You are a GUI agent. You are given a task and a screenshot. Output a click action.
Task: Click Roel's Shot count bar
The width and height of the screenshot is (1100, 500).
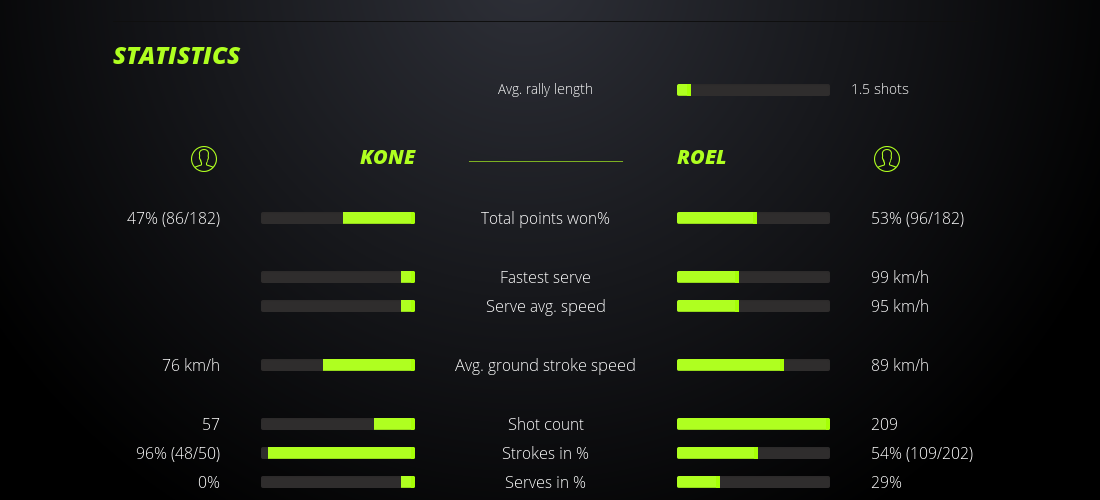point(753,424)
